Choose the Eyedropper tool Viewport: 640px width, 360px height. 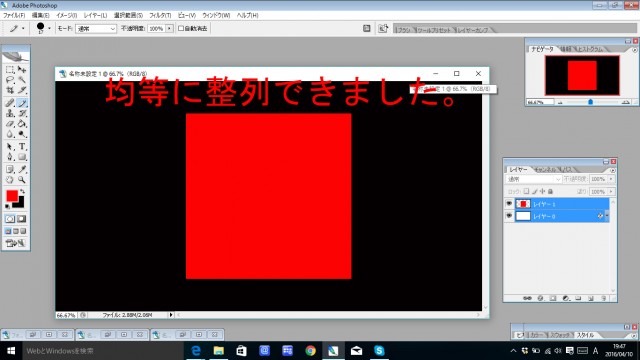(x=22, y=169)
